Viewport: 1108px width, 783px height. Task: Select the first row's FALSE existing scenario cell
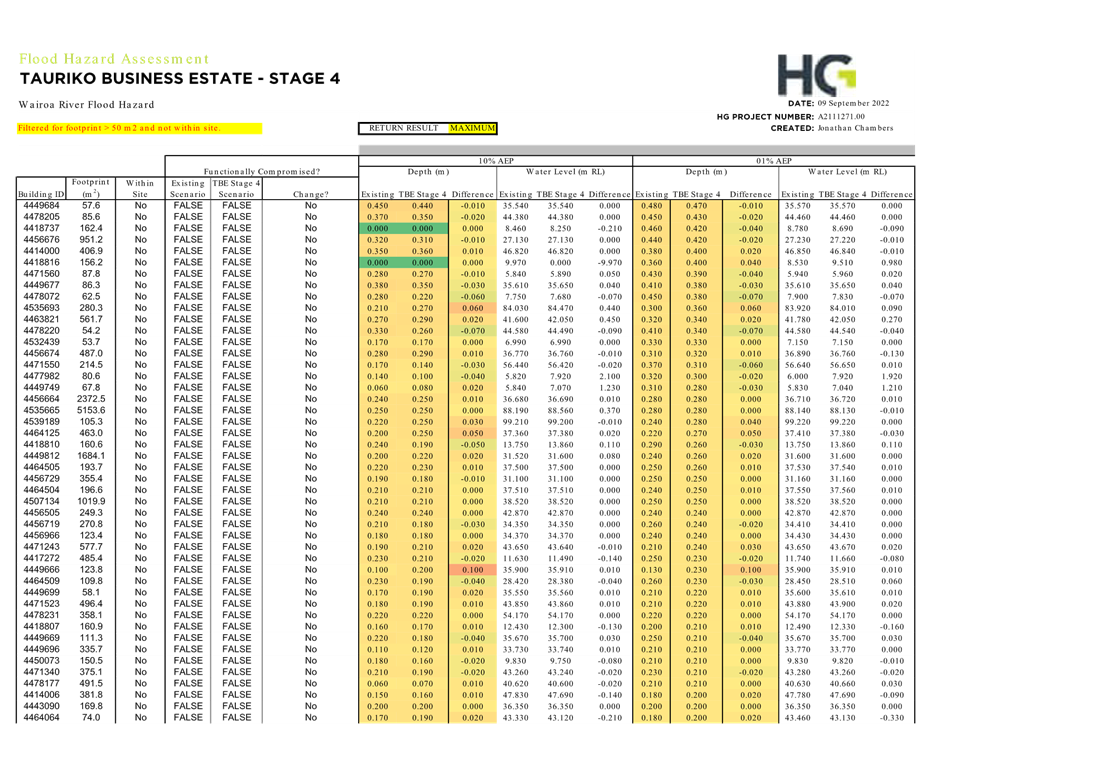click(x=187, y=206)
